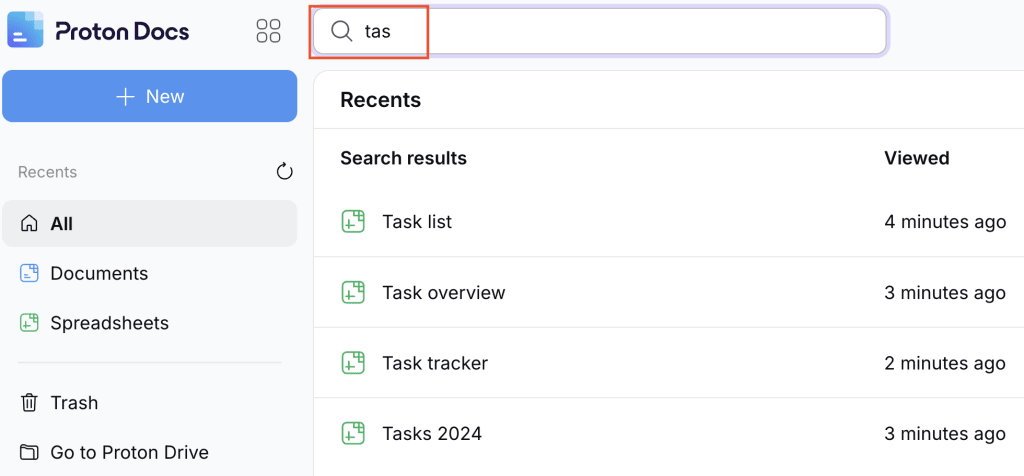Click spreadsheet icon next to Tasks 2024
The height and width of the screenshot is (476, 1024).
point(353,433)
